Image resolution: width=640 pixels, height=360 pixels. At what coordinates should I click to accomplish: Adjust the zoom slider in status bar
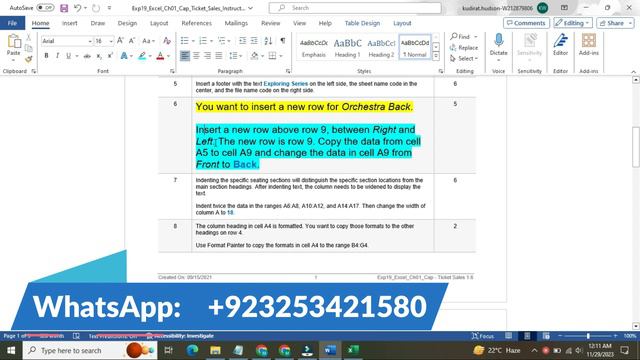coord(588,336)
